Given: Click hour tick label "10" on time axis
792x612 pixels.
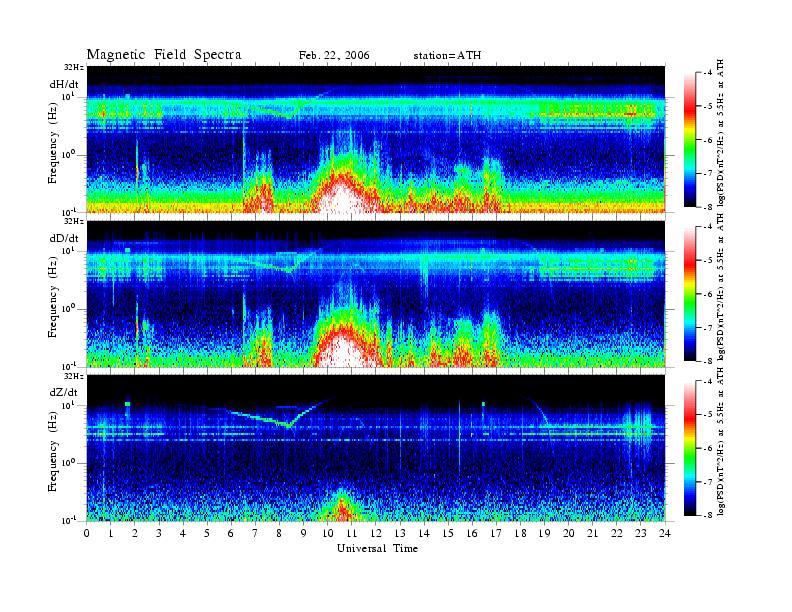Looking at the screenshot, I should pos(328,533).
